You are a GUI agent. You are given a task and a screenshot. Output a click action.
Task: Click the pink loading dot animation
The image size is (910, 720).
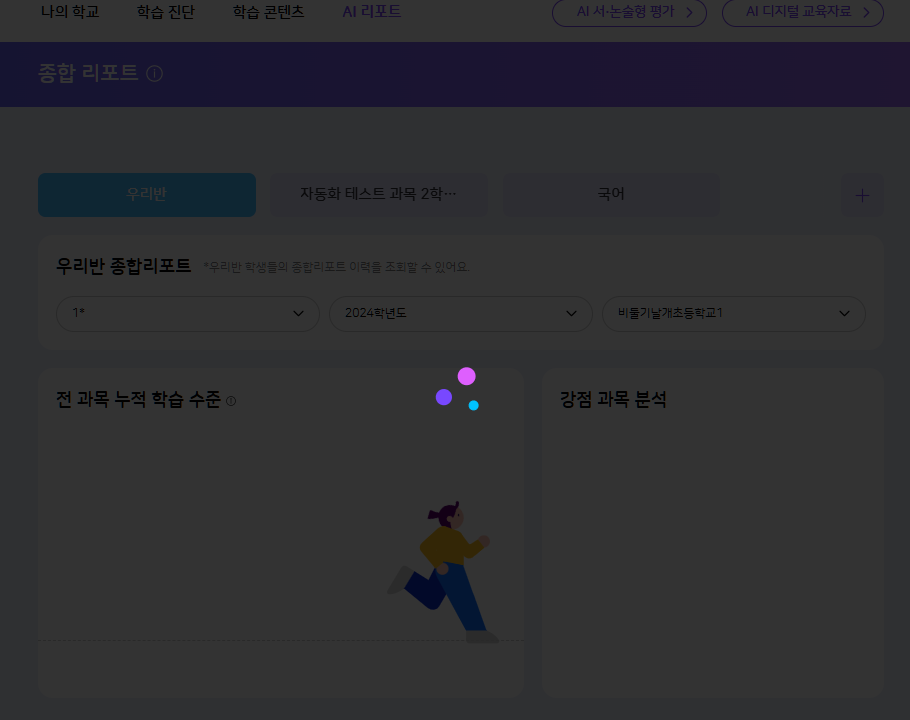466,376
